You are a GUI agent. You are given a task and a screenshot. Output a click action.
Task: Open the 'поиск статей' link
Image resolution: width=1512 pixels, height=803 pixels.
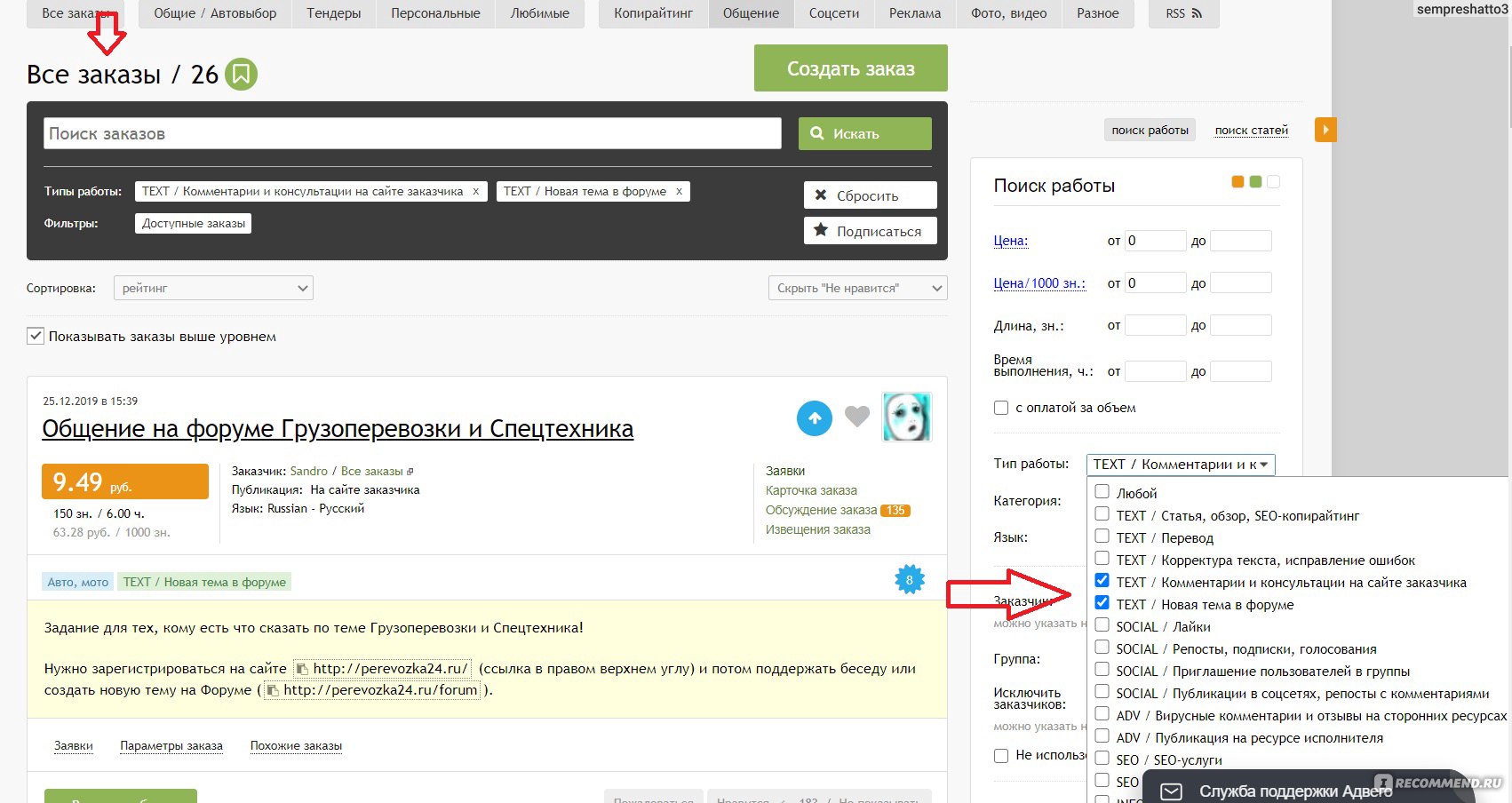click(1251, 130)
